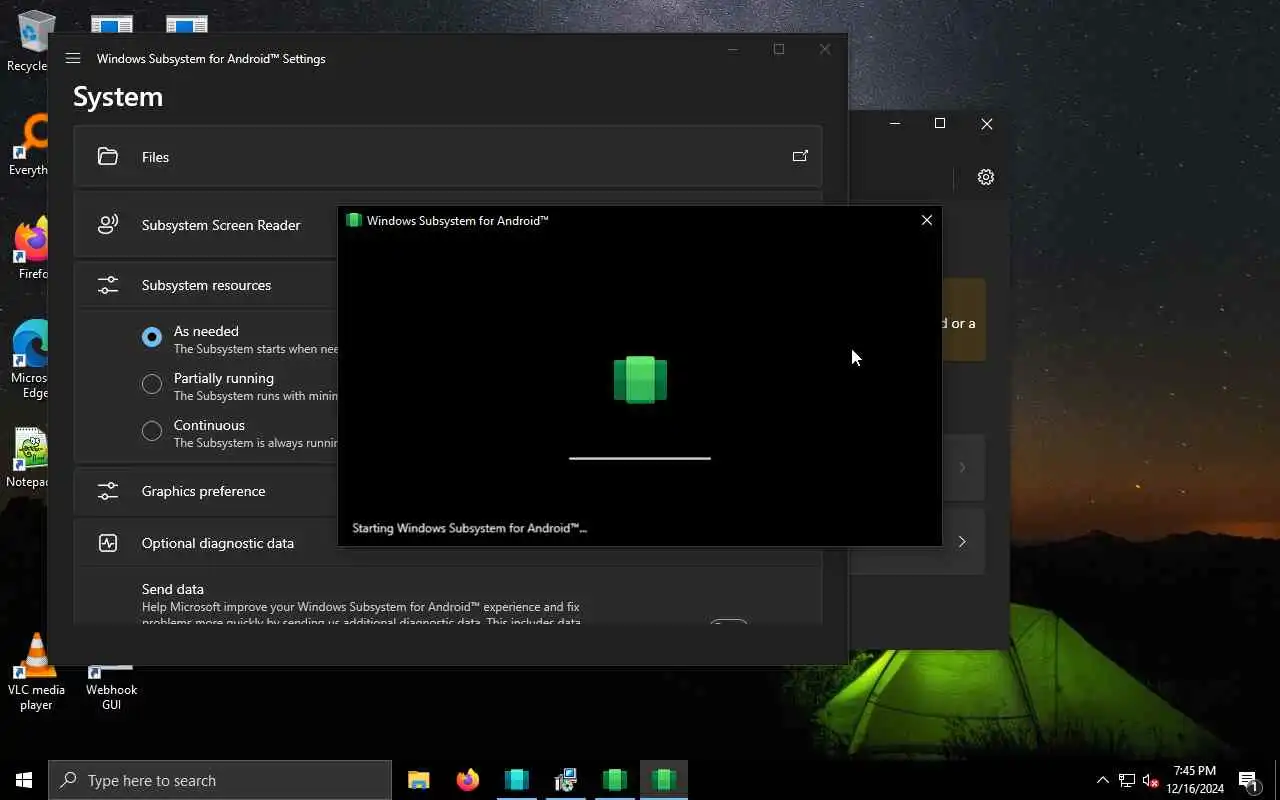Click the taskbar search box
The width and height of the screenshot is (1280, 800).
(220, 780)
